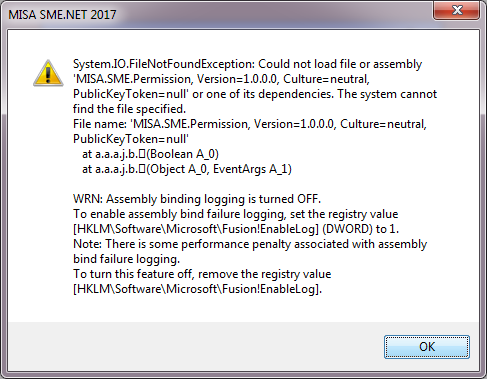
Task: Click the yellow warning triangle icon
Action: 48,73
